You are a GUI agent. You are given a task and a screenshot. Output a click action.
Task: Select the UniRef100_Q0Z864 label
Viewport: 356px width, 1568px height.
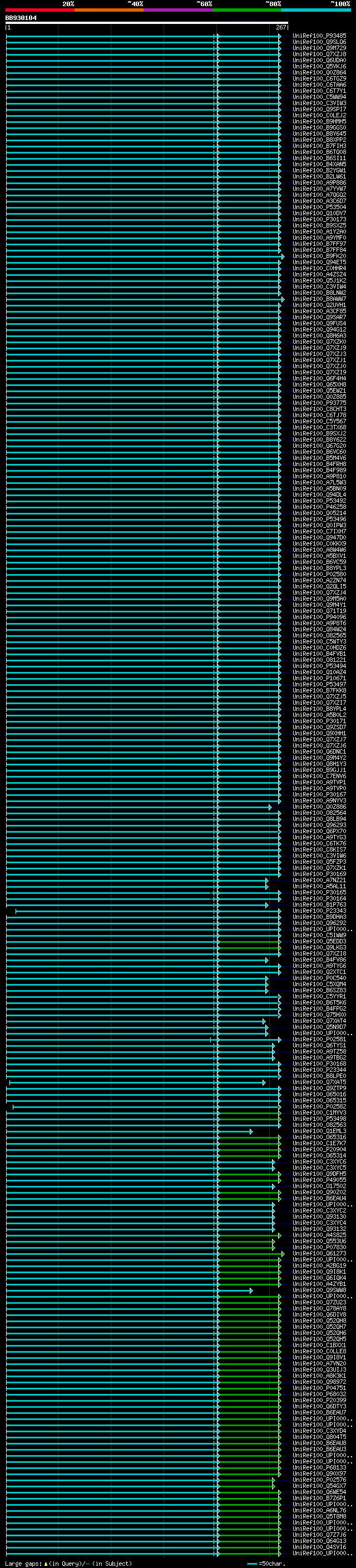coord(319,72)
